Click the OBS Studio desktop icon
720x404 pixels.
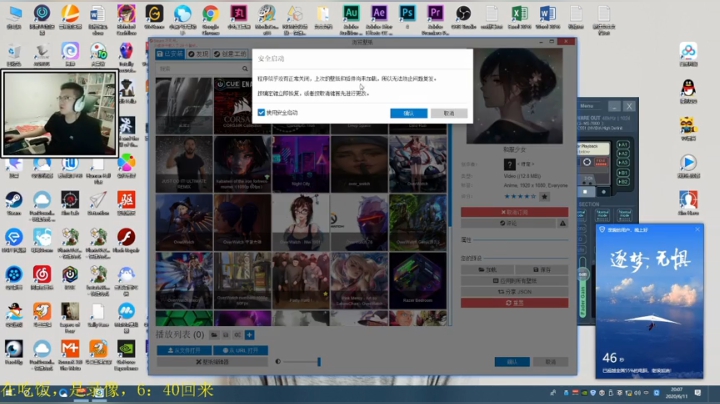463,17
